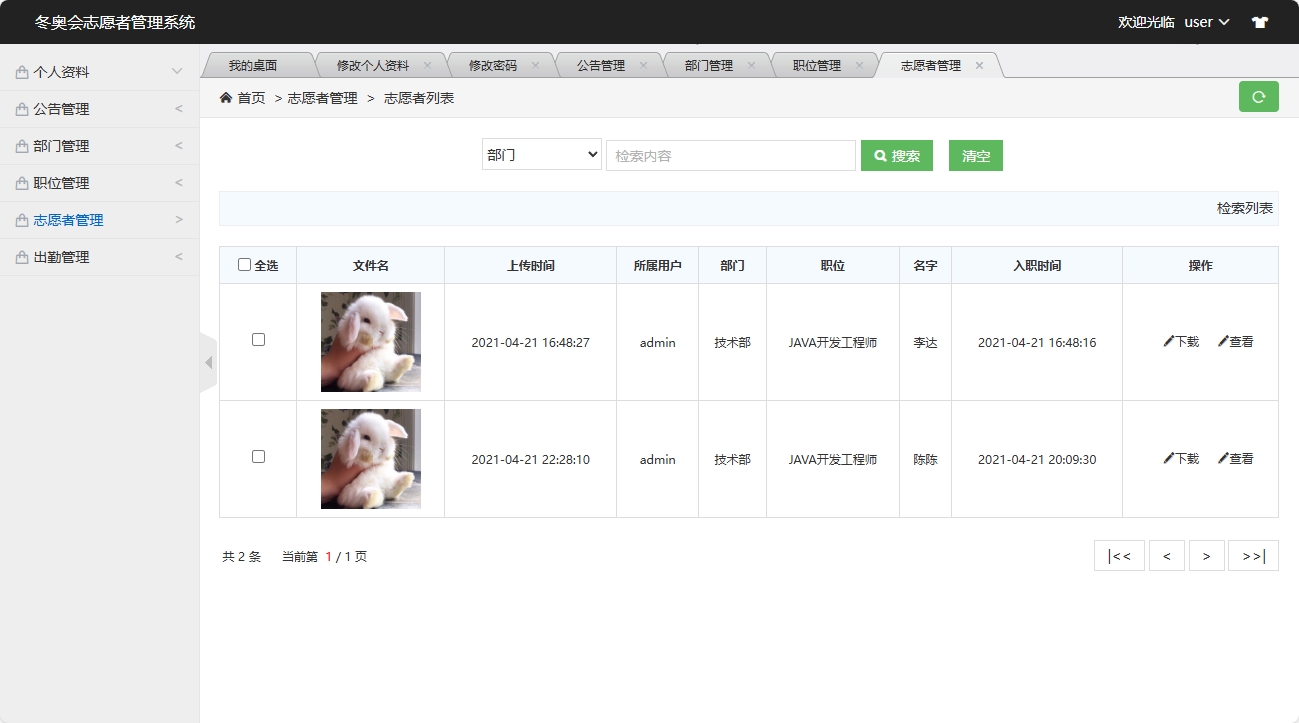The image size is (1299, 723).
Task: Click the T-shirt icon in the top bar
Action: [1259, 21]
